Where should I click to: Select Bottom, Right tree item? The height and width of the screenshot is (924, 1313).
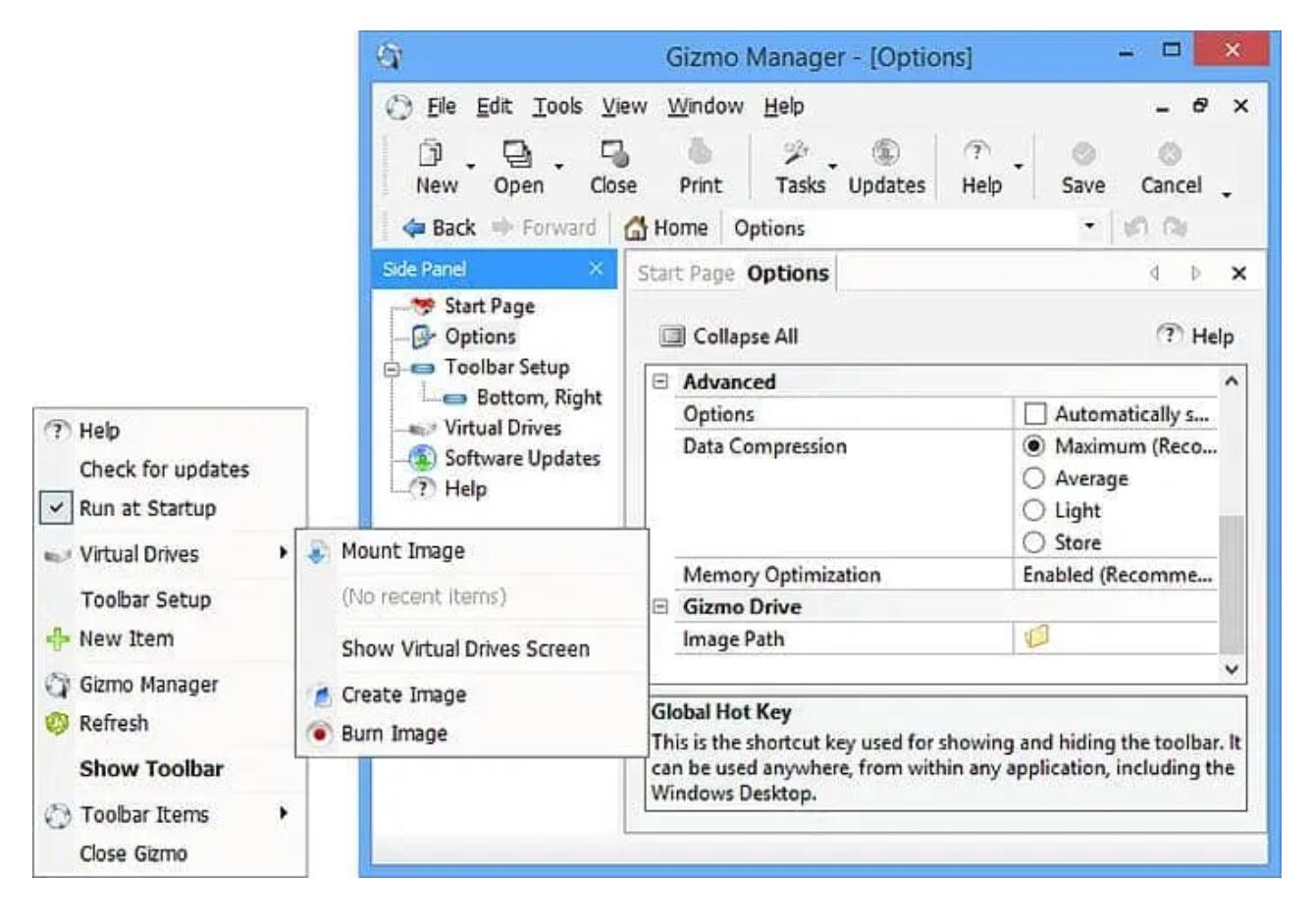[539, 397]
